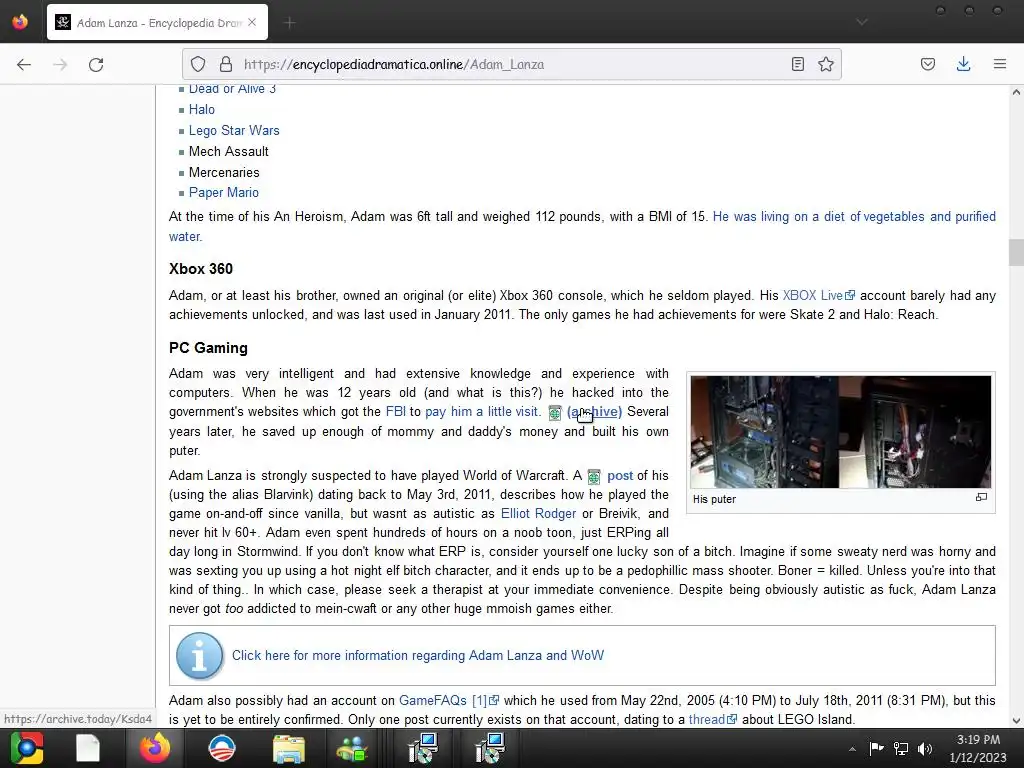Click the Action Center flag tray icon
Image resolution: width=1024 pixels, height=768 pixels.
[x=876, y=748]
